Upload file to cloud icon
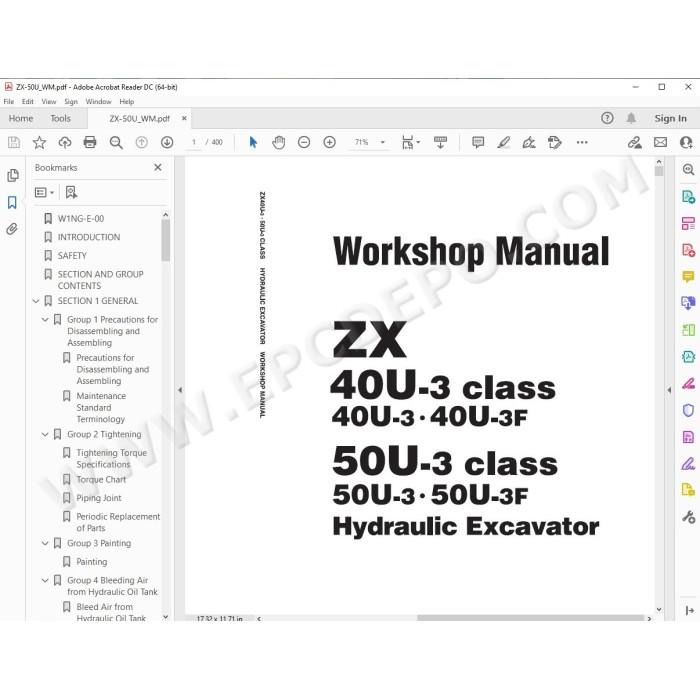Screen dimensions: 700x700 65,142
